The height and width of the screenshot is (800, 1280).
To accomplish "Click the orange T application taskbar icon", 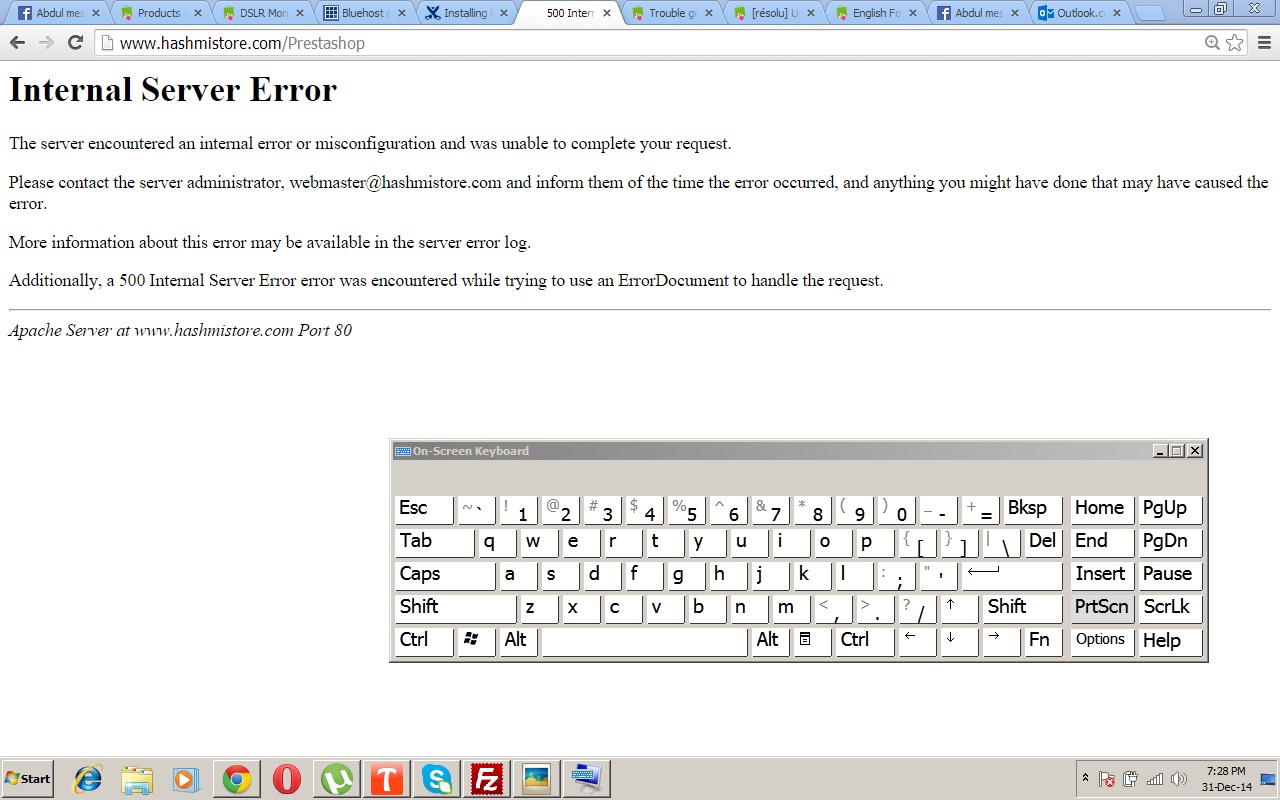I will tap(387, 778).
